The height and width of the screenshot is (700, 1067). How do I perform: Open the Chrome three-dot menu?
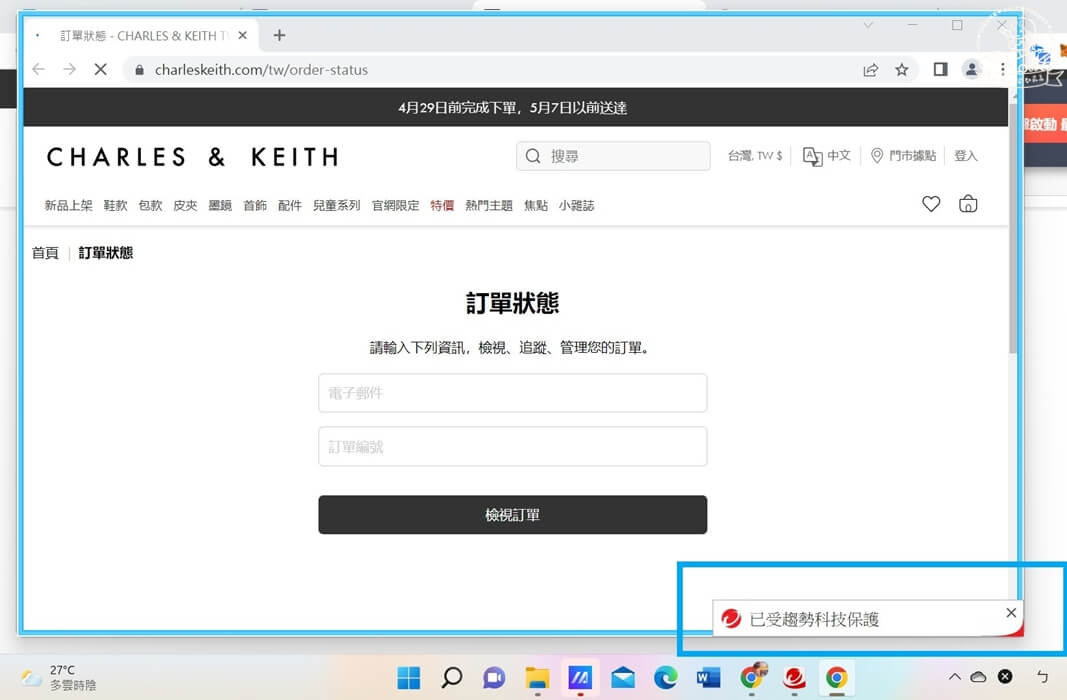click(x=1003, y=70)
